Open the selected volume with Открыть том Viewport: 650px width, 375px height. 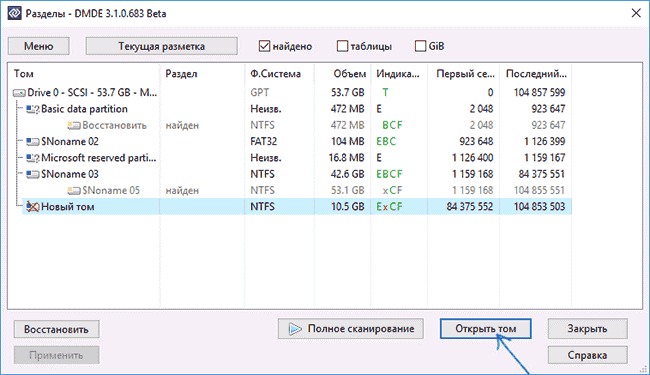pyautogui.click(x=485, y=329)
